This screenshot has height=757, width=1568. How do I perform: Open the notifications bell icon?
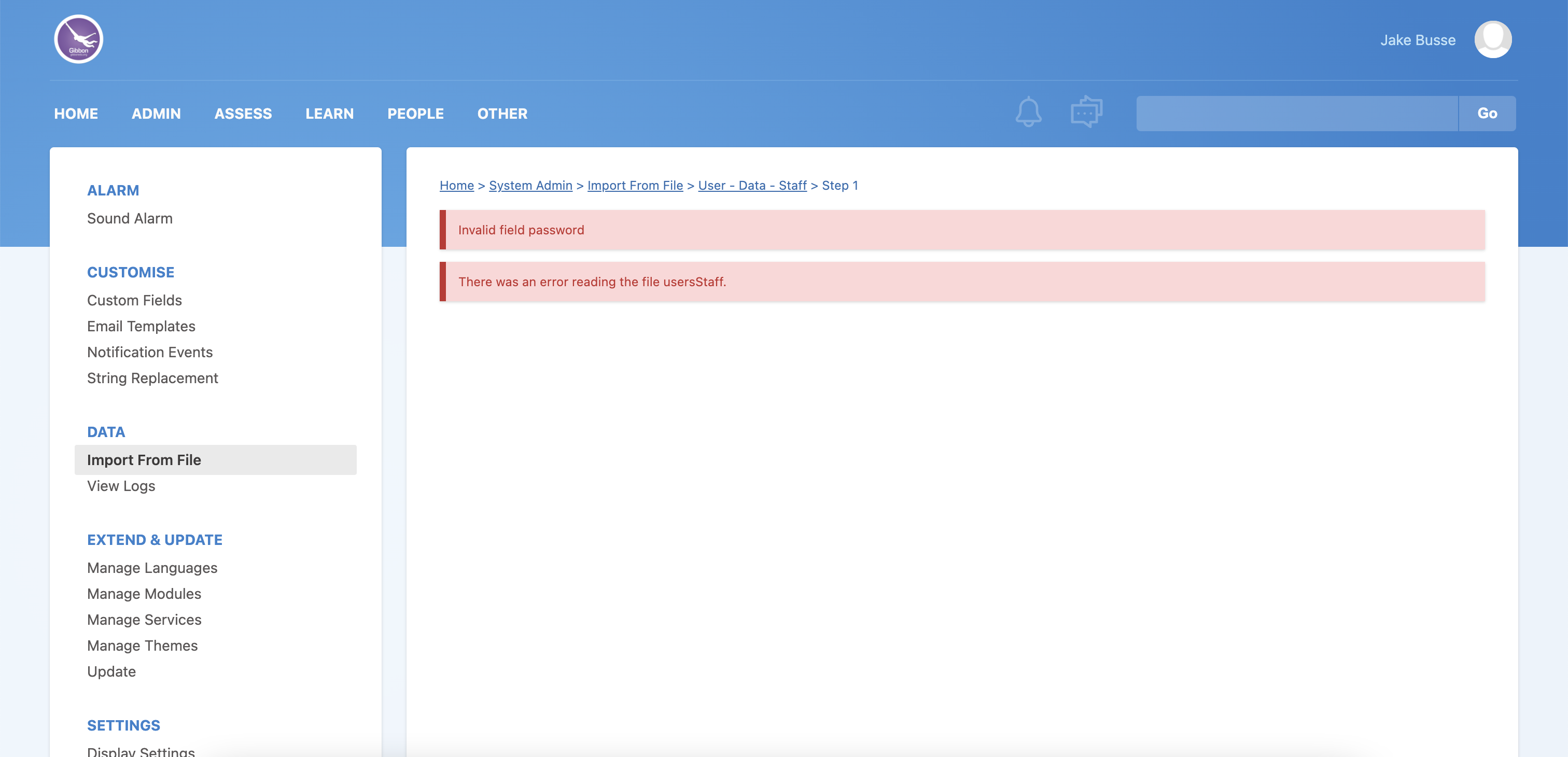[1028, 113]
